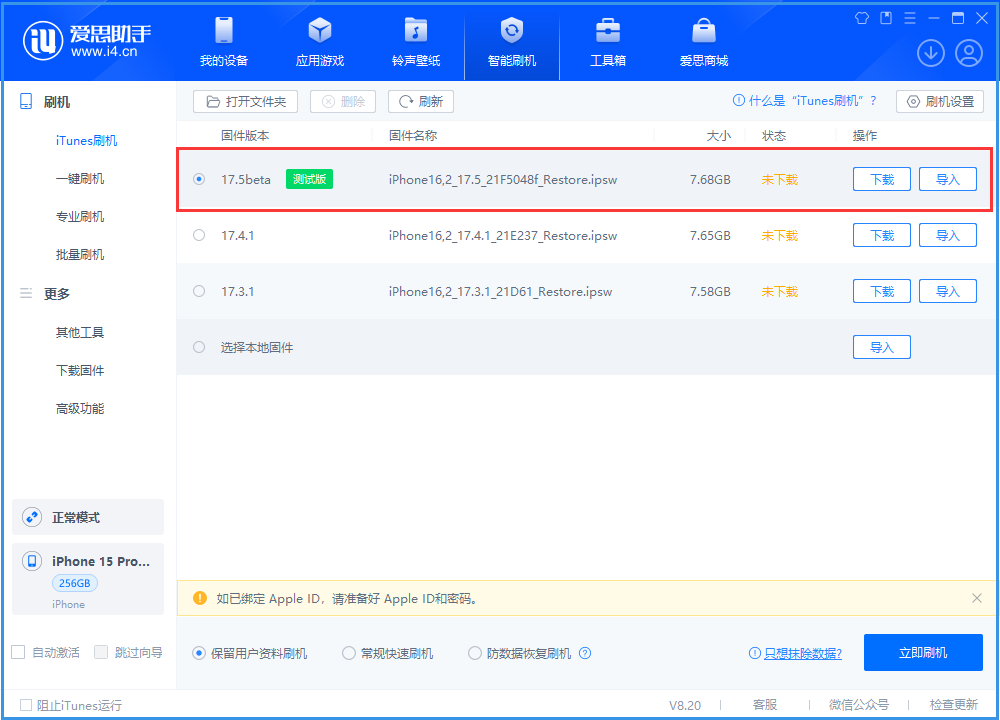Image resolution: width=1000 pixels, height=720 pixels.
Task: Click the 立即刷机 flash button
Action: (x=922, y=652)
